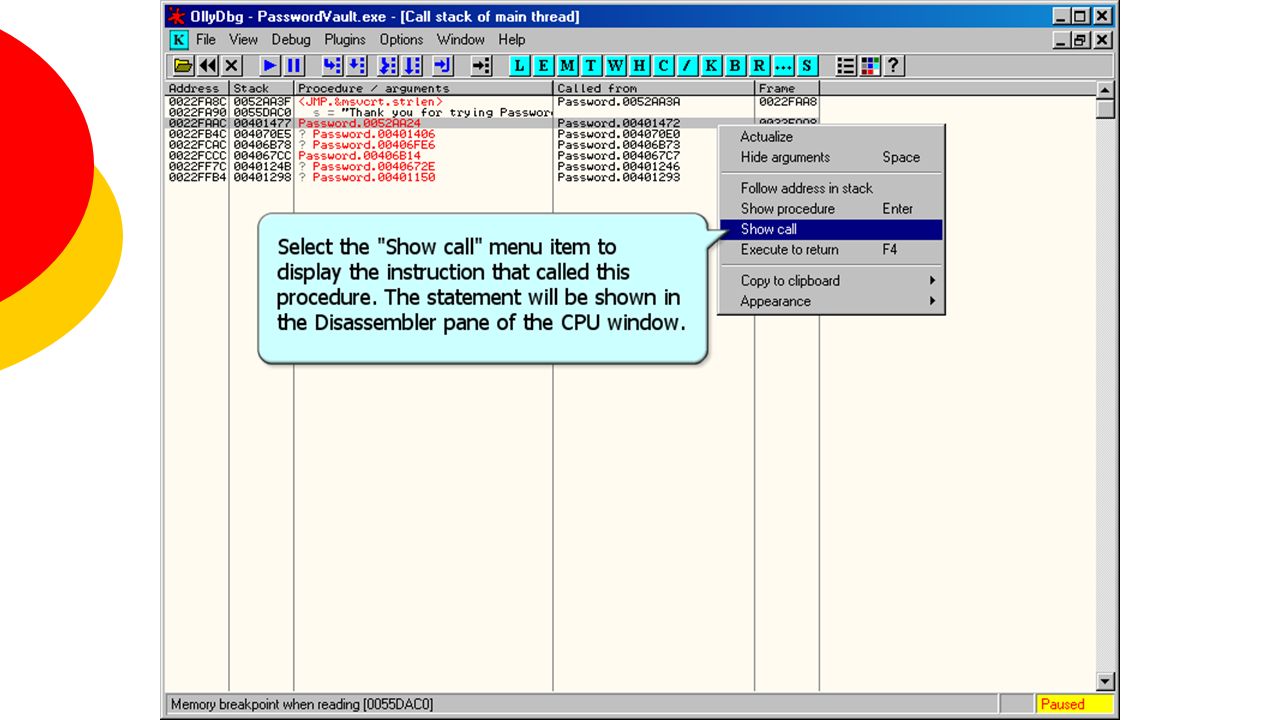Open CPU window with C button

coord(664,66)
